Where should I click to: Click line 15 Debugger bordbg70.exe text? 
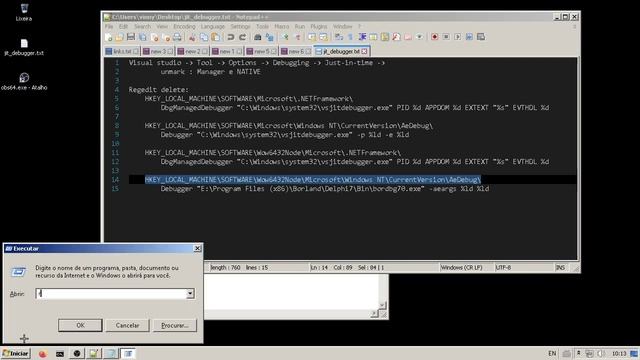pyautogui.click(x=324, y=189)
